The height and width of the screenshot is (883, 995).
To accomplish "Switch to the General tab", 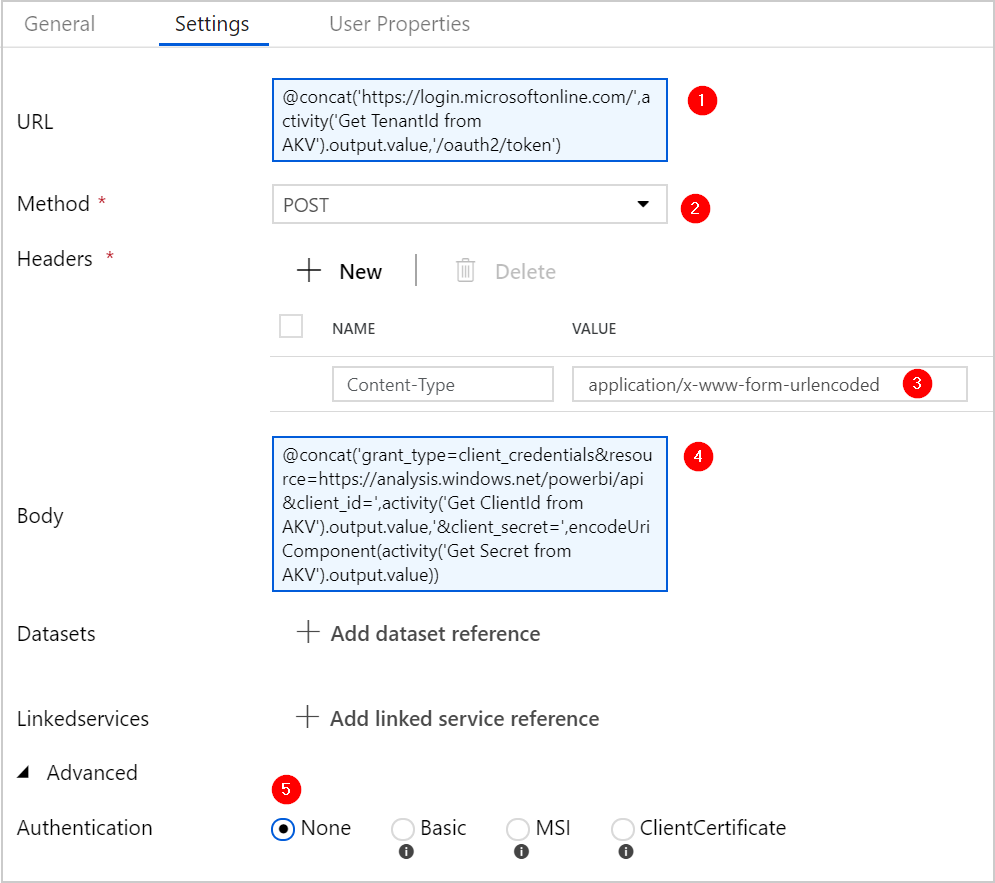I will [60, 24].
